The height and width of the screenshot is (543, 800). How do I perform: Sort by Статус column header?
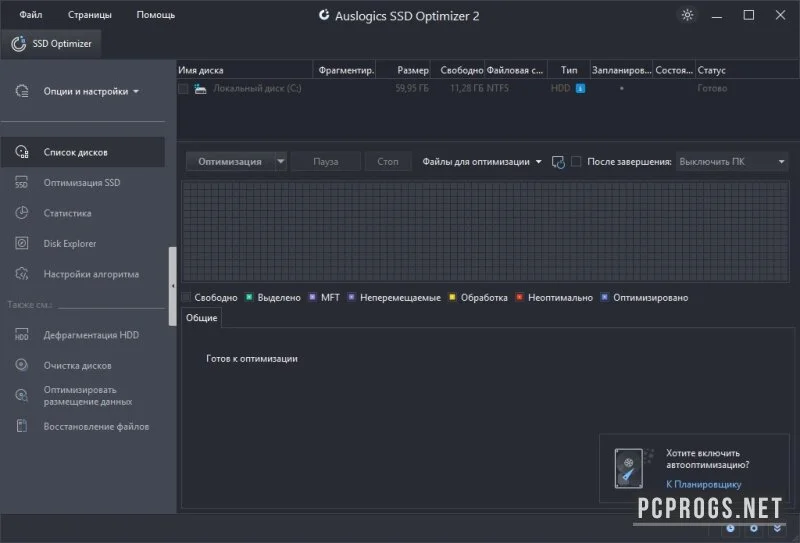tap(747, 70)
